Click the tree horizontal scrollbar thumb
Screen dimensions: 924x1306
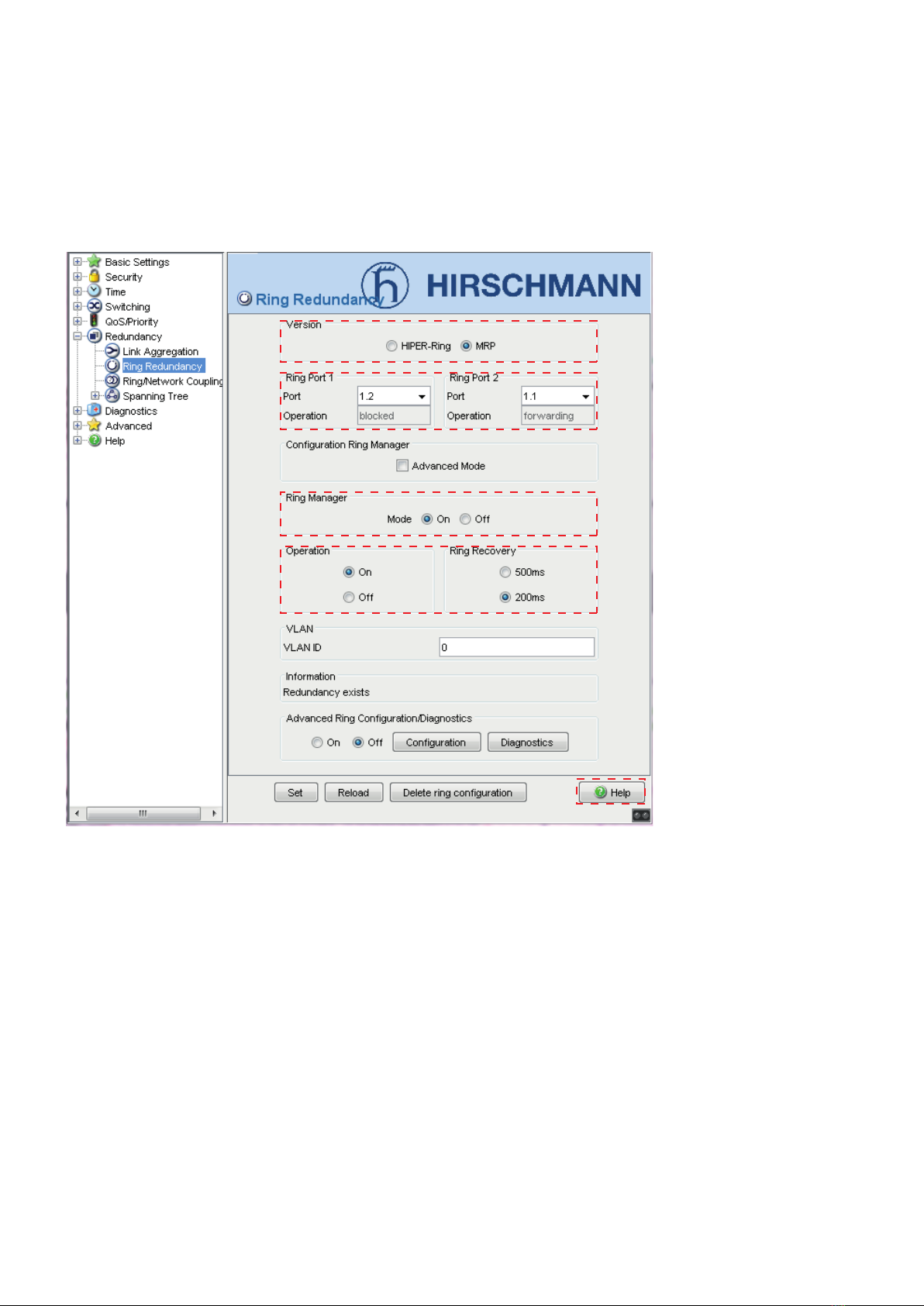(143, 813)
